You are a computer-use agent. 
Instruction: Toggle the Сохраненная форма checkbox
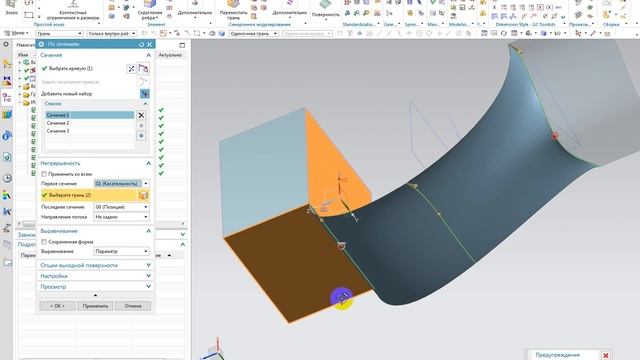pos(44,242)
